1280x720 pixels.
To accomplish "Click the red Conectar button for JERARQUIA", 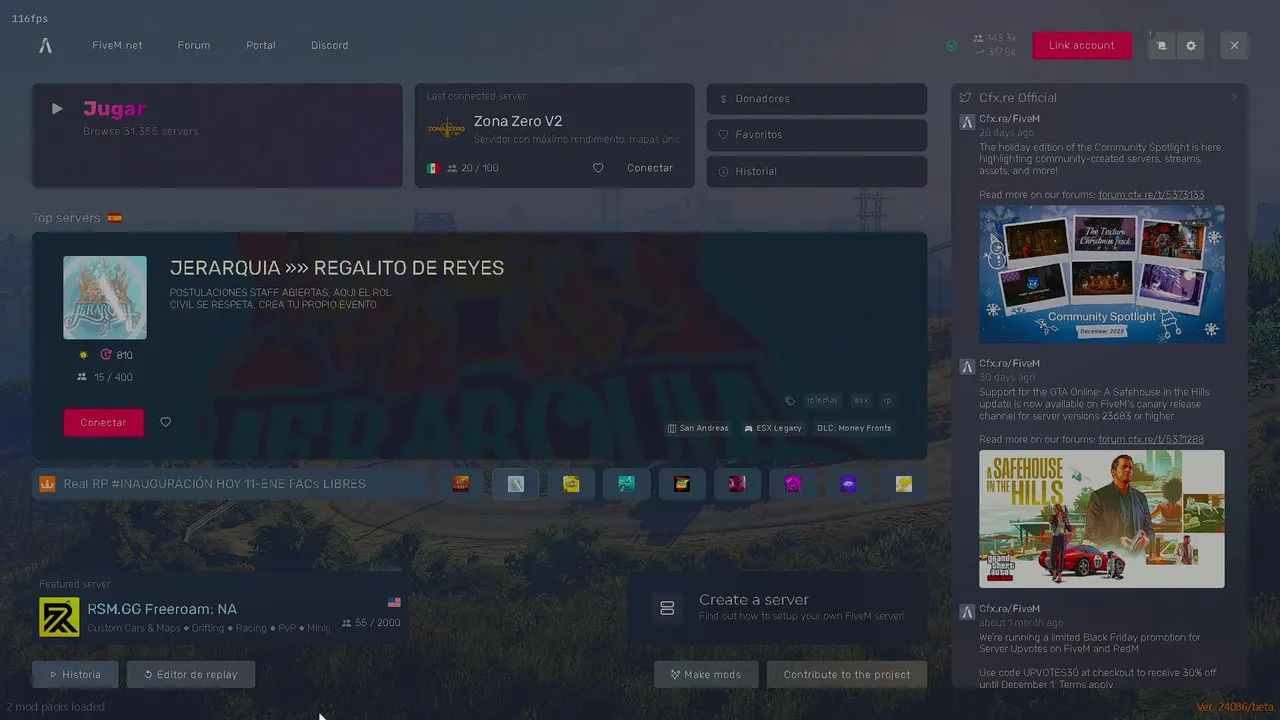I will [x=103, y=422].
